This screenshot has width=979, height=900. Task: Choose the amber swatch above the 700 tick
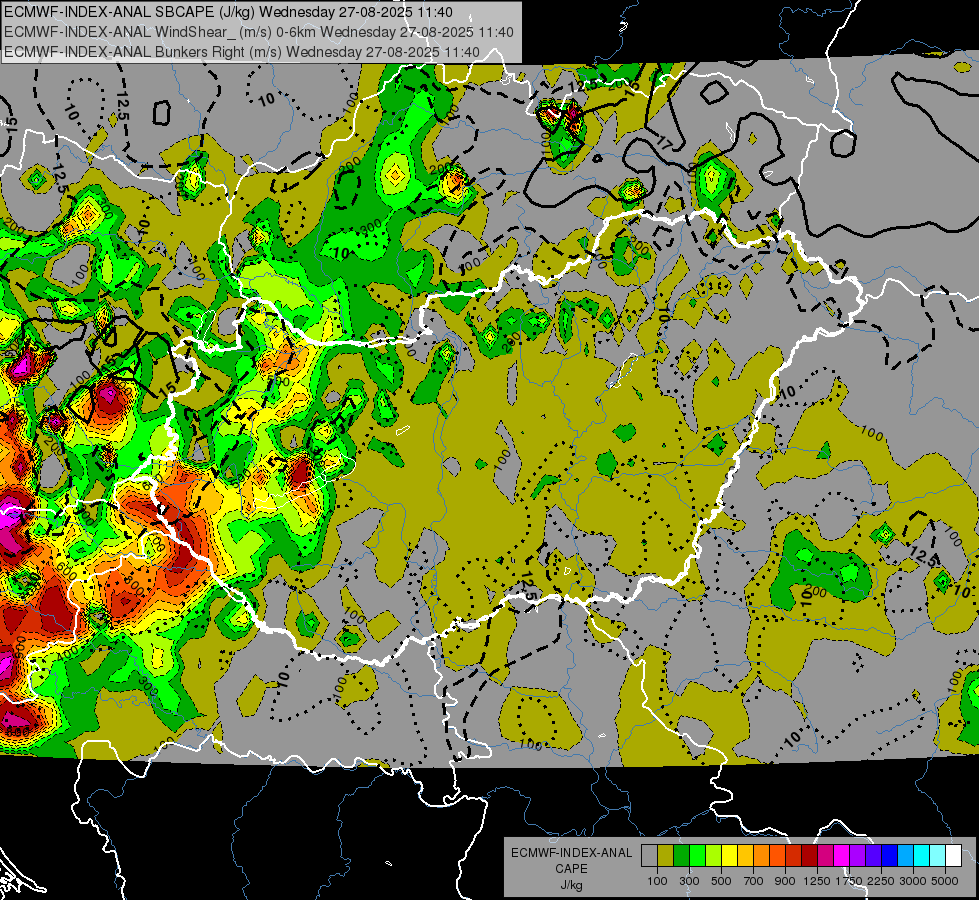(x=745, y=855)
